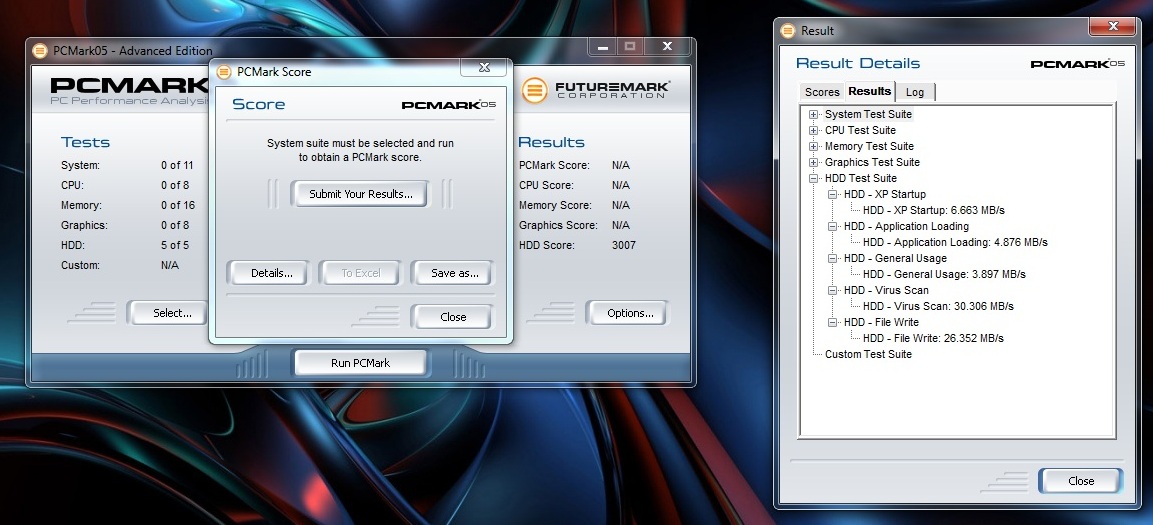Click the Futuremark Corporation logo icon
1153x525 pixels.
(535, 90)
